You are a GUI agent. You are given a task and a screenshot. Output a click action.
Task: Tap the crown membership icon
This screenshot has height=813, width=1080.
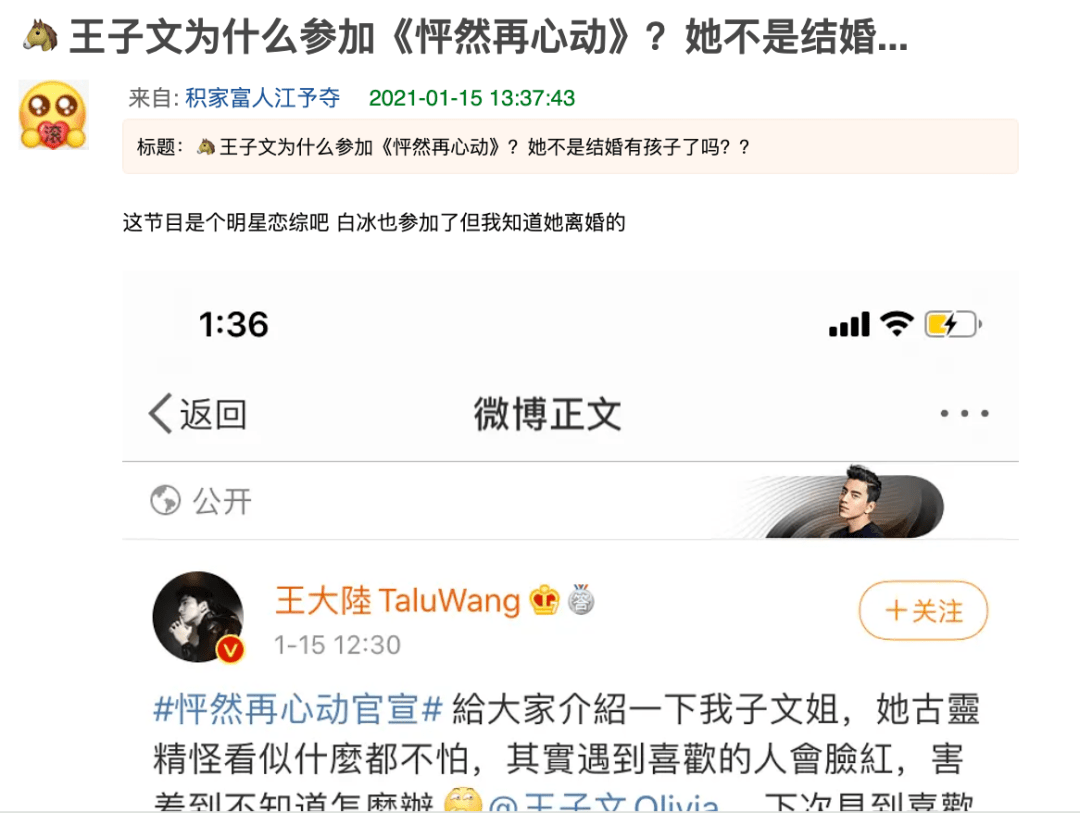[x=544, y=600]
